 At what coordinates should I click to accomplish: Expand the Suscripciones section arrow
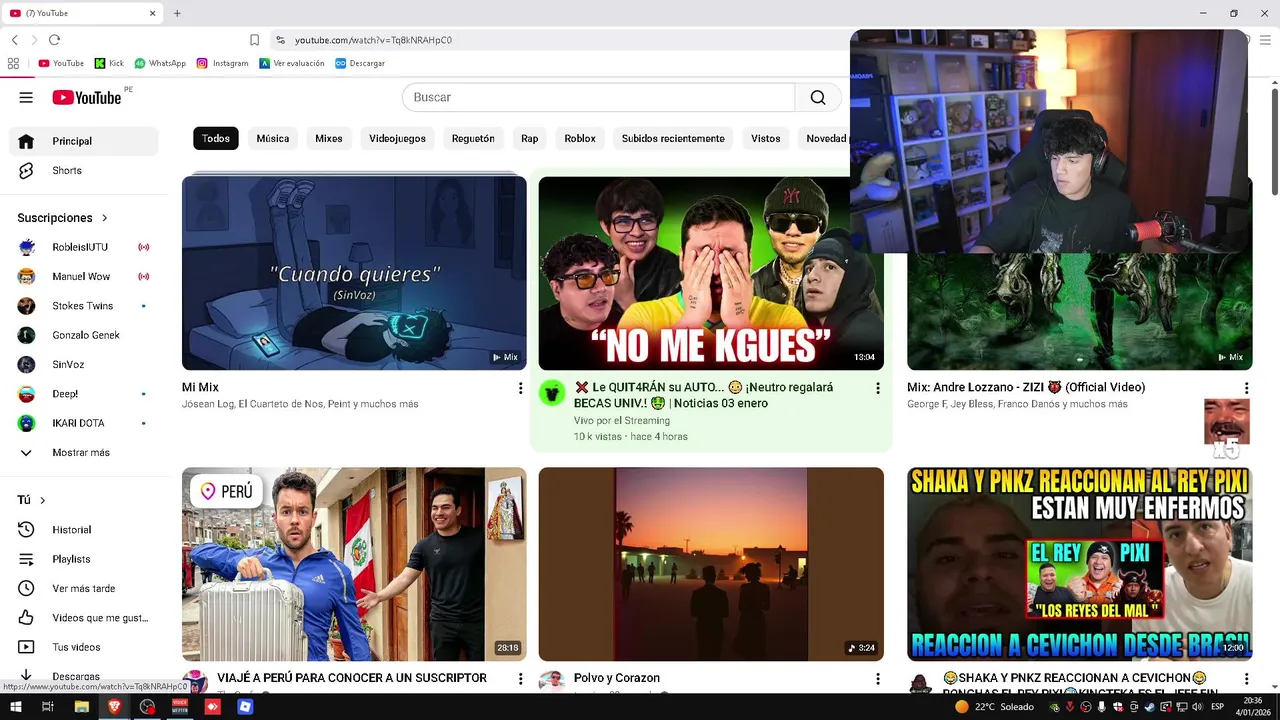point(104,218)
